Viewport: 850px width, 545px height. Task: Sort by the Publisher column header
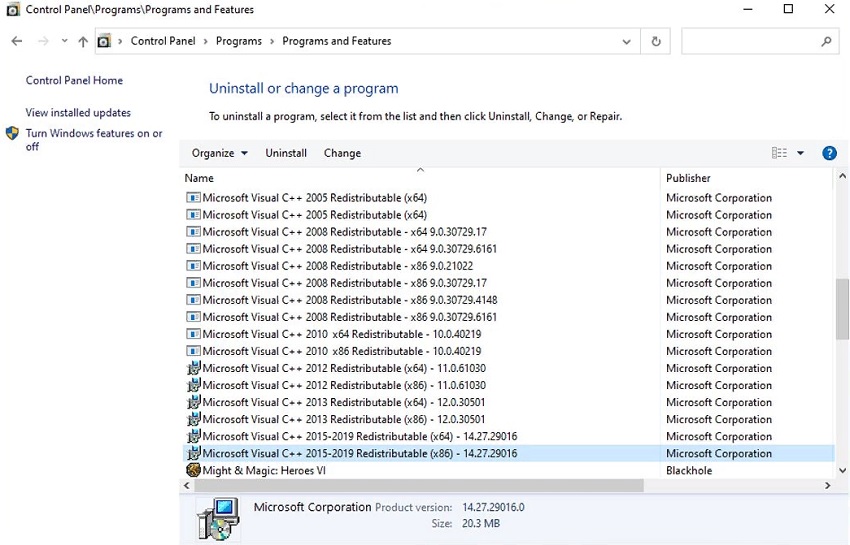click(x=688, y=178)
